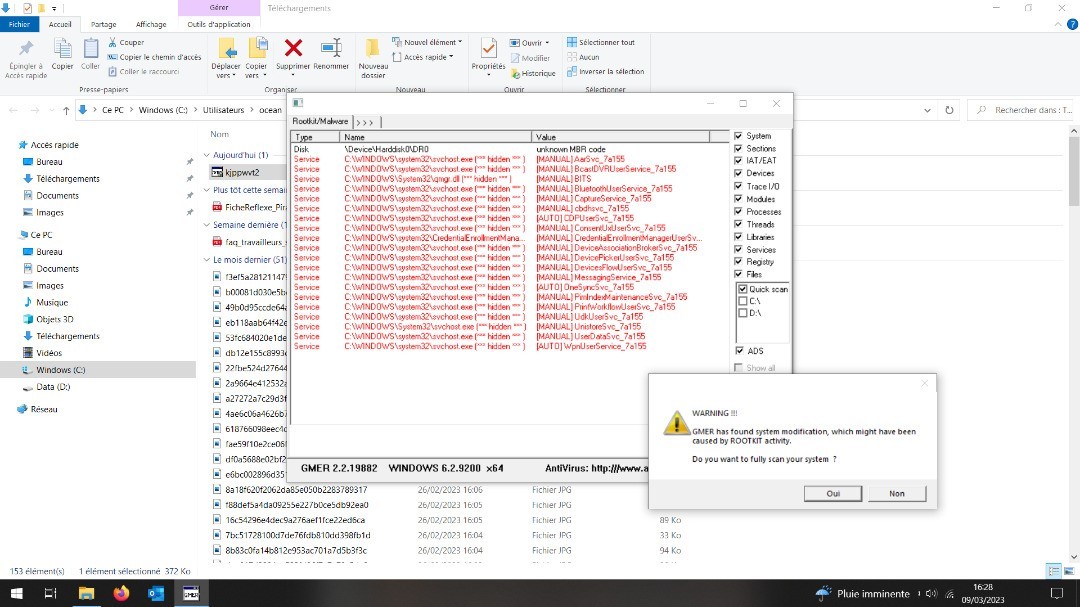
Task: Open the Outils d'application tab
Action: coord(219,24)
